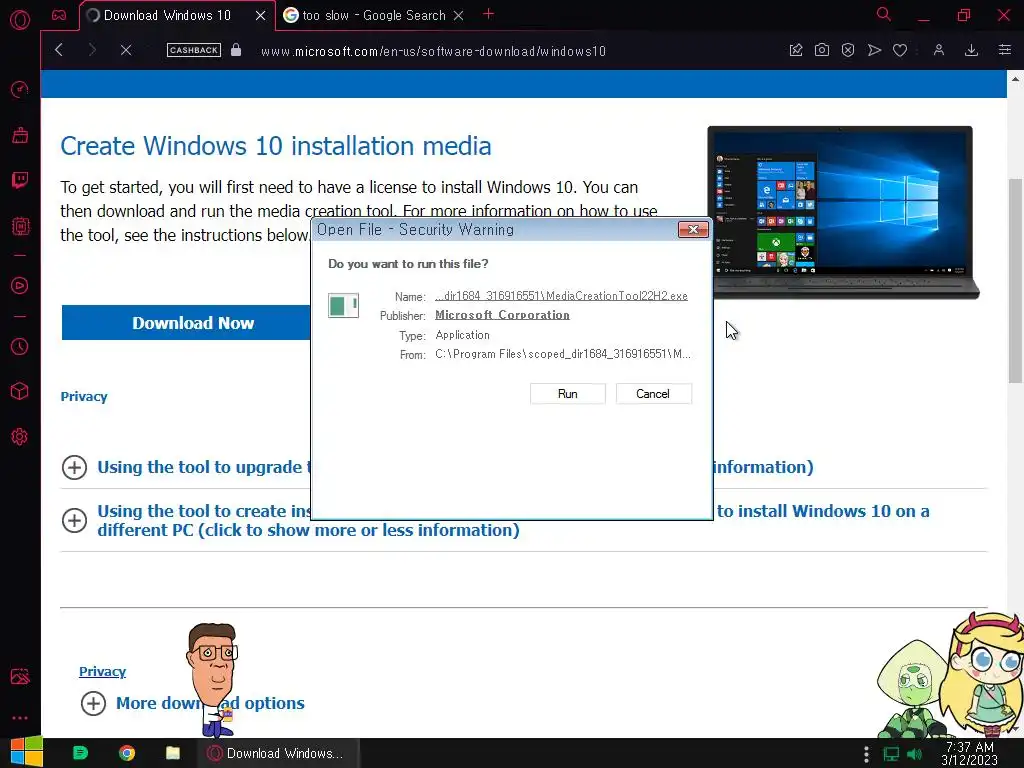Click the Windows 10 laptop image
The image size is (1024, 768).
tap(843, 212)
